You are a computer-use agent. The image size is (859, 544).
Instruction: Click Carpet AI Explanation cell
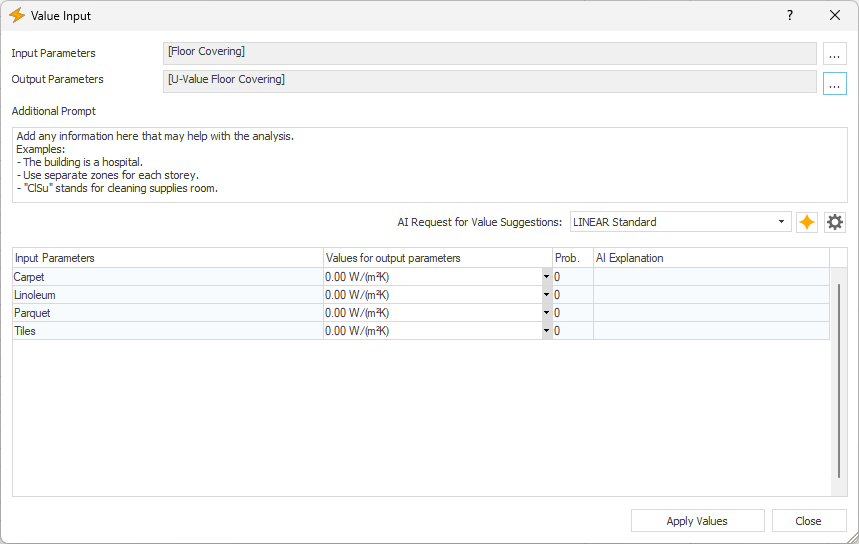[x=711, y=277]
